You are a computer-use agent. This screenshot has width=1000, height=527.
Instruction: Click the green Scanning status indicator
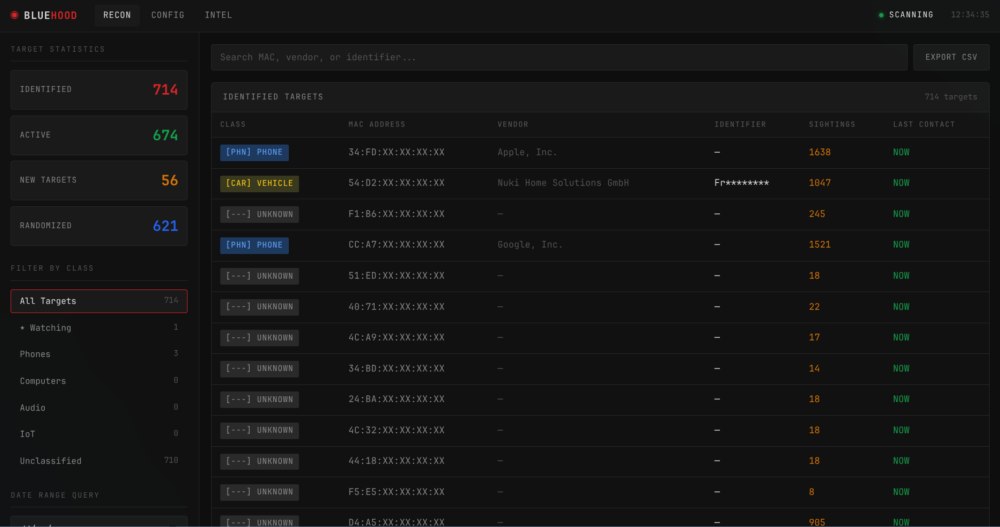point(881,15)
